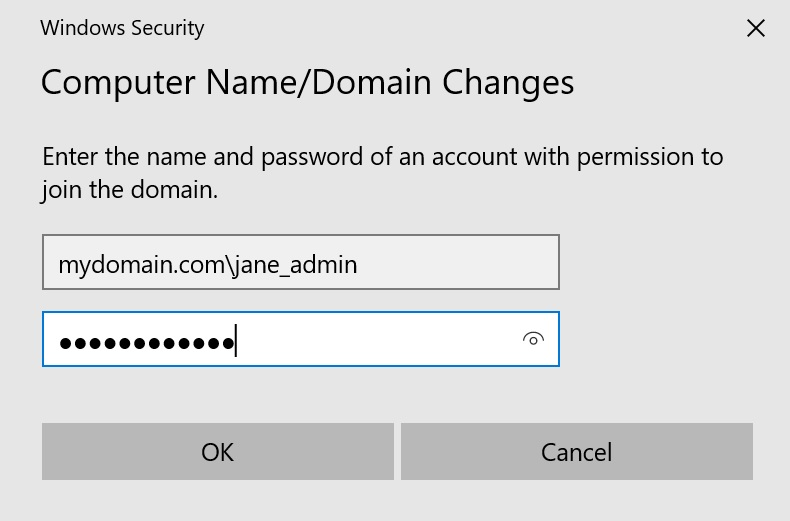
Task: Confirm credentials with the OK button
Action: 217,451
